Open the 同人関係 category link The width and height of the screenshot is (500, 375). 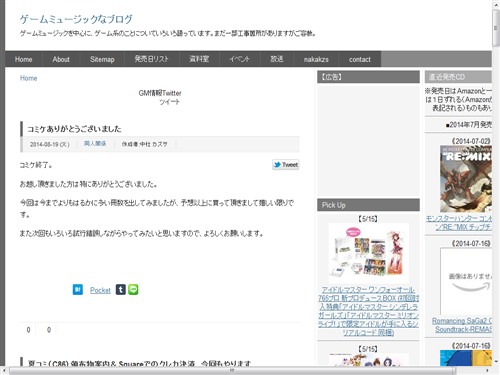pos(95,144)
